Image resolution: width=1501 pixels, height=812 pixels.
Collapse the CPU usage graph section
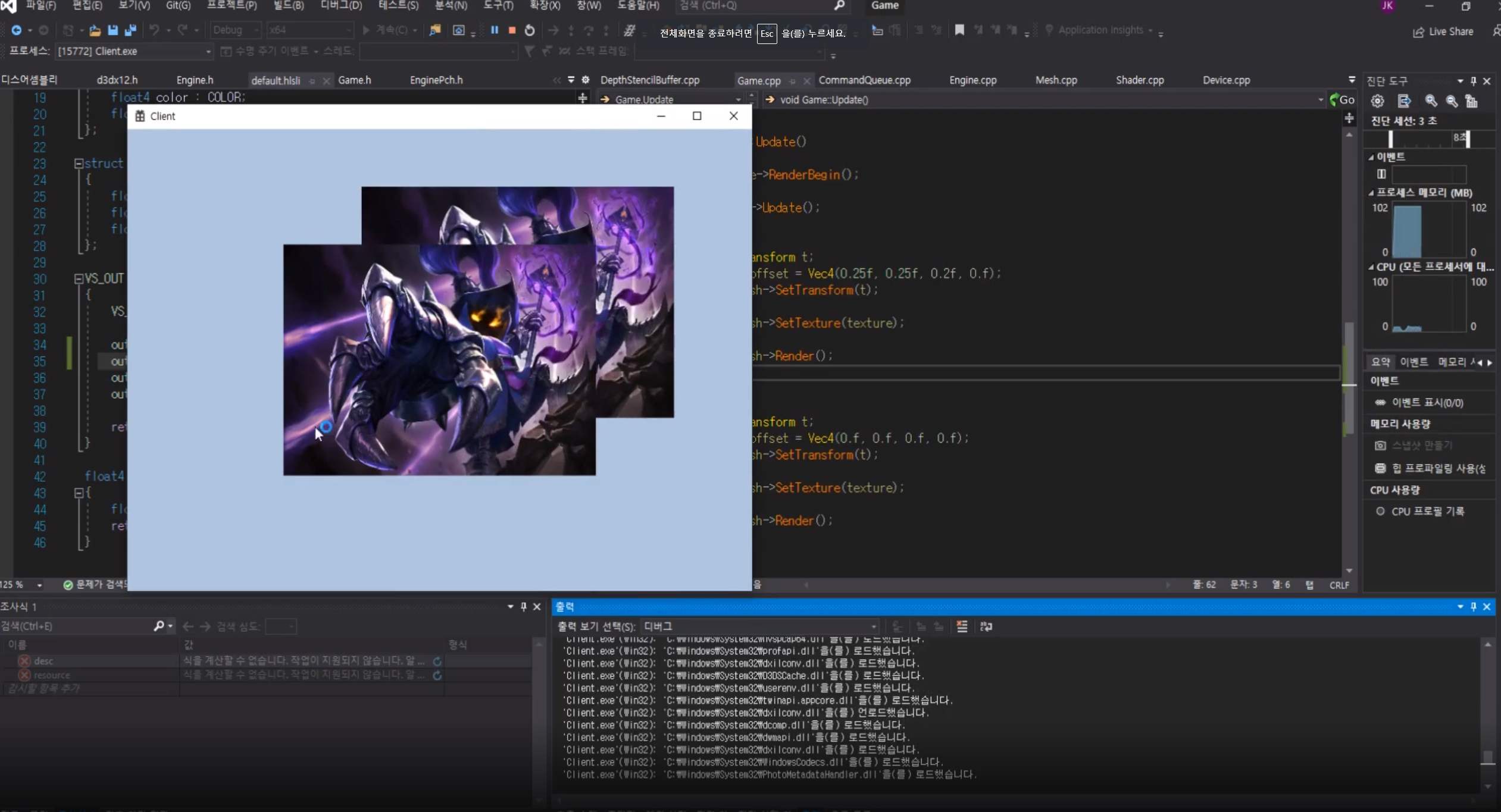tap(1371, 267)
